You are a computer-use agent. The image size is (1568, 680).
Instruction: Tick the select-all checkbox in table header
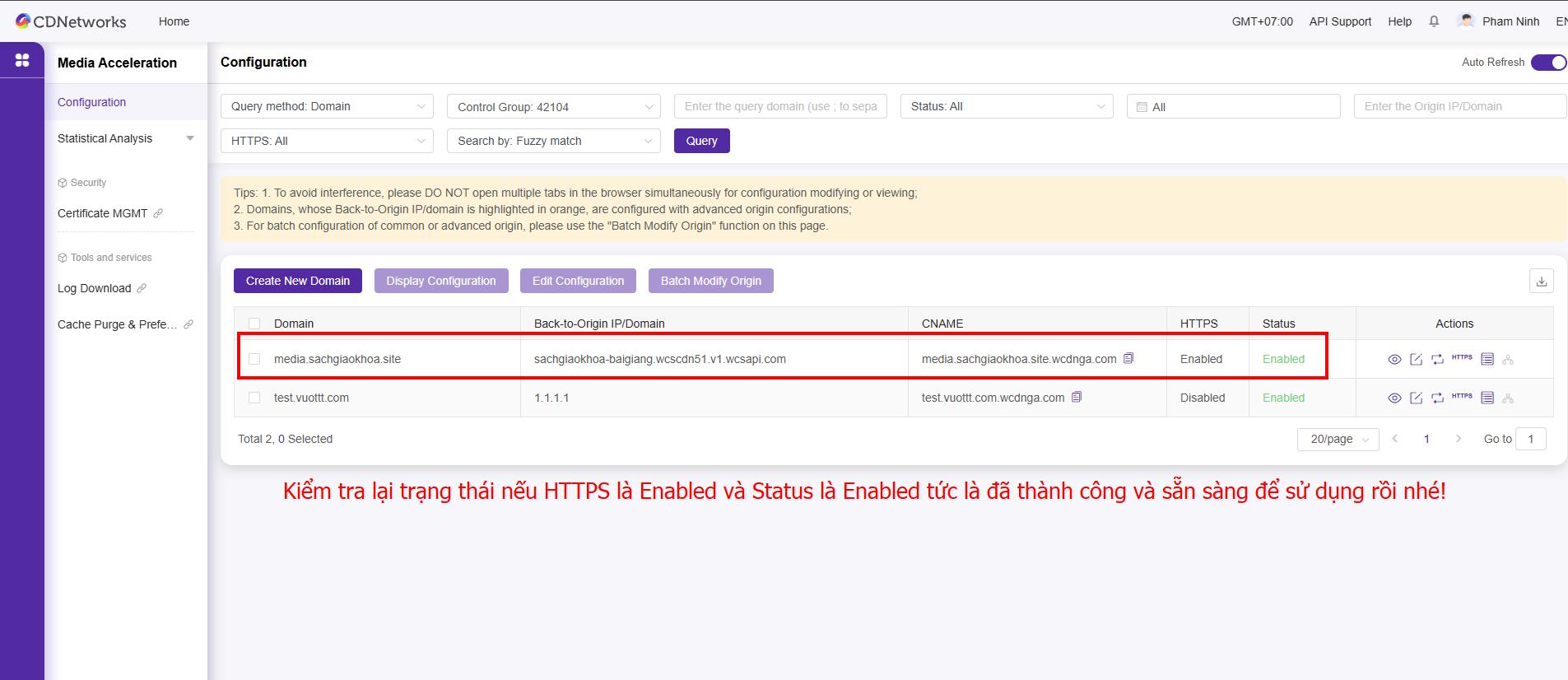coord(254,324)
